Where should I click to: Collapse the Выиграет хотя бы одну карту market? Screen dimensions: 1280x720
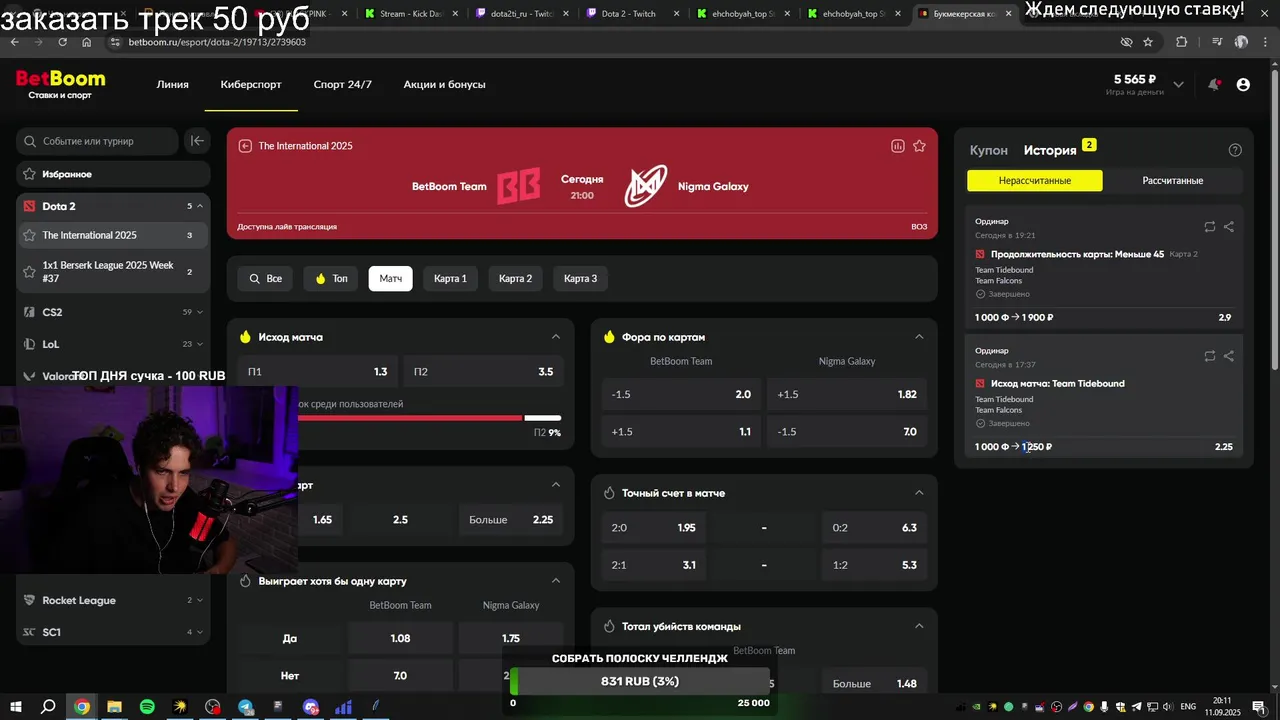tap(556, 581)
